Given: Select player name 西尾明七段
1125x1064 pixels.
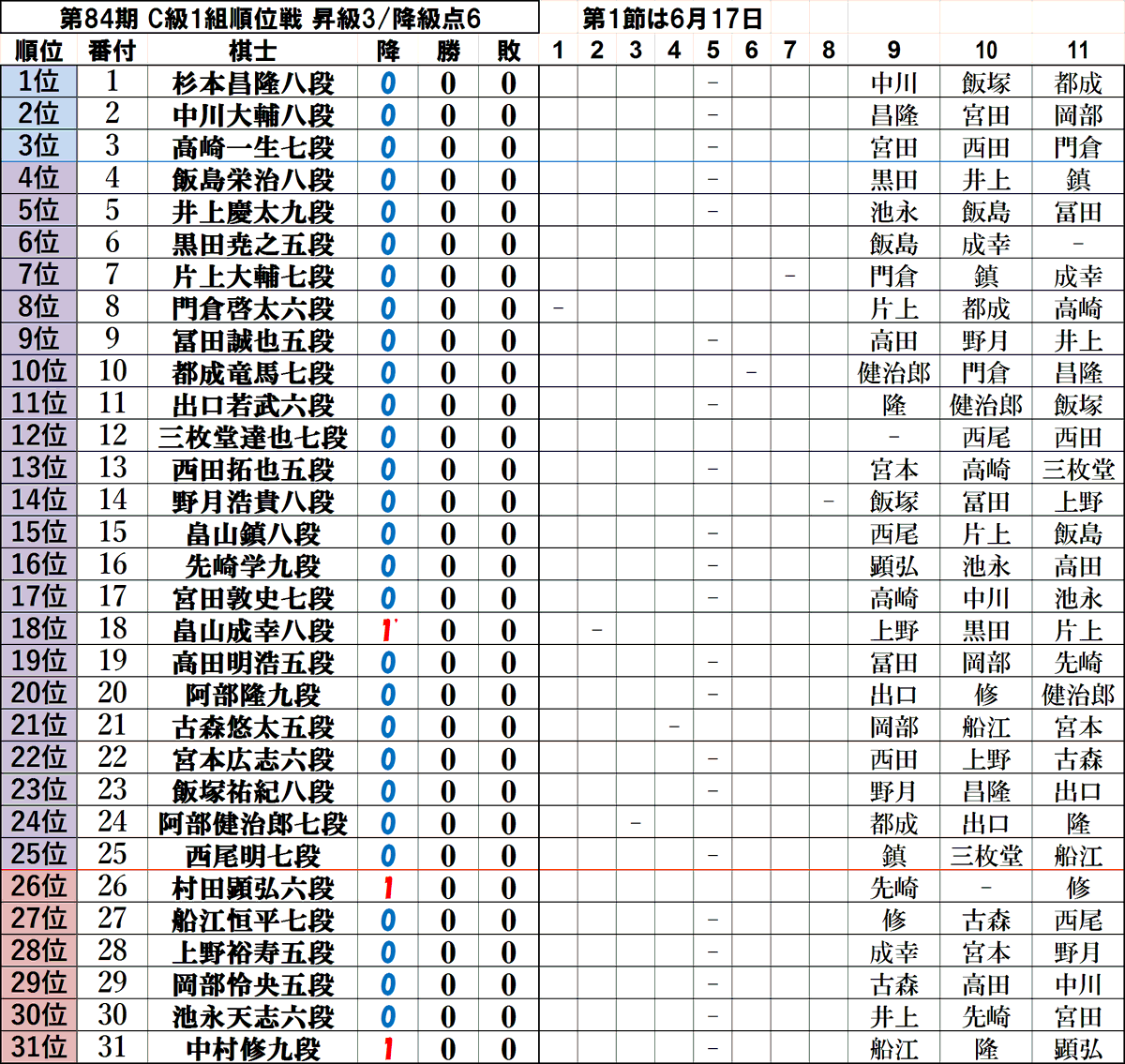Looking at the screenshot, I should pyautogui.click(x=253, y=856).
